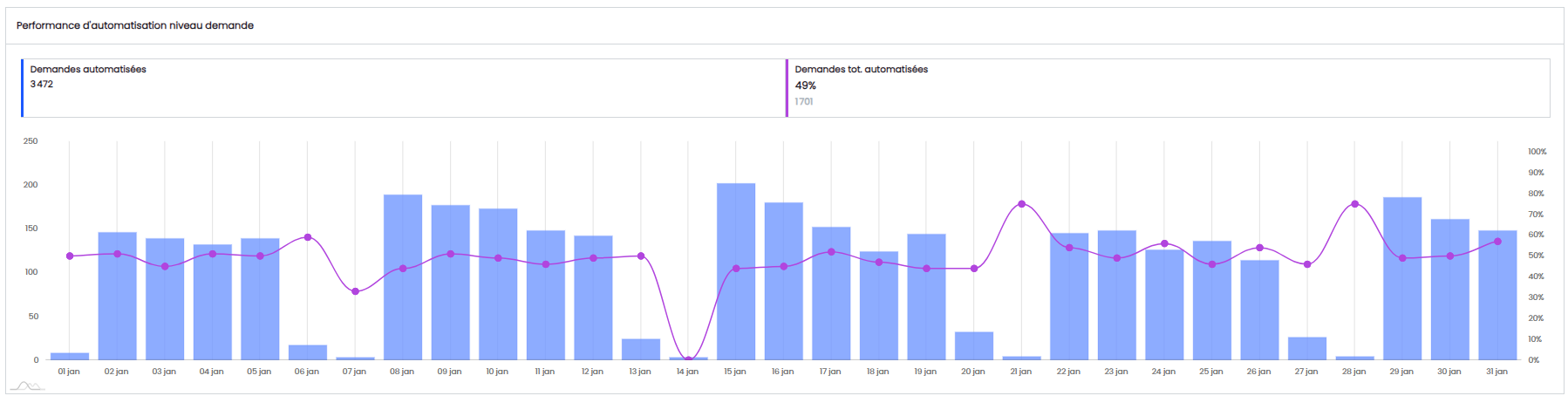The image size is (1568, 396).
Task: Click the 31 jan axis label
Action: (x=1496, y=372)
